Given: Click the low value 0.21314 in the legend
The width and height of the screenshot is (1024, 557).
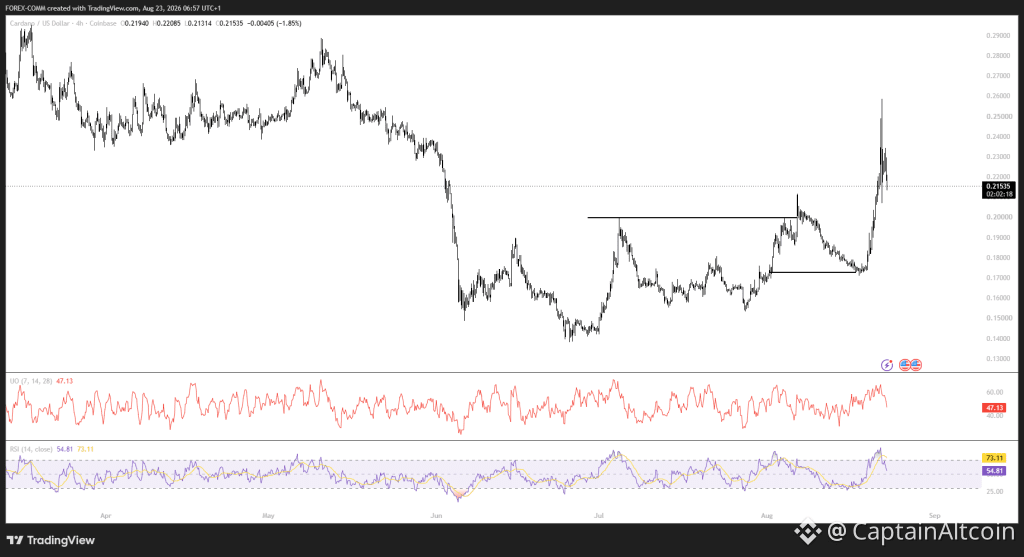Looking at the screenshot, I should tap(198, 24).
